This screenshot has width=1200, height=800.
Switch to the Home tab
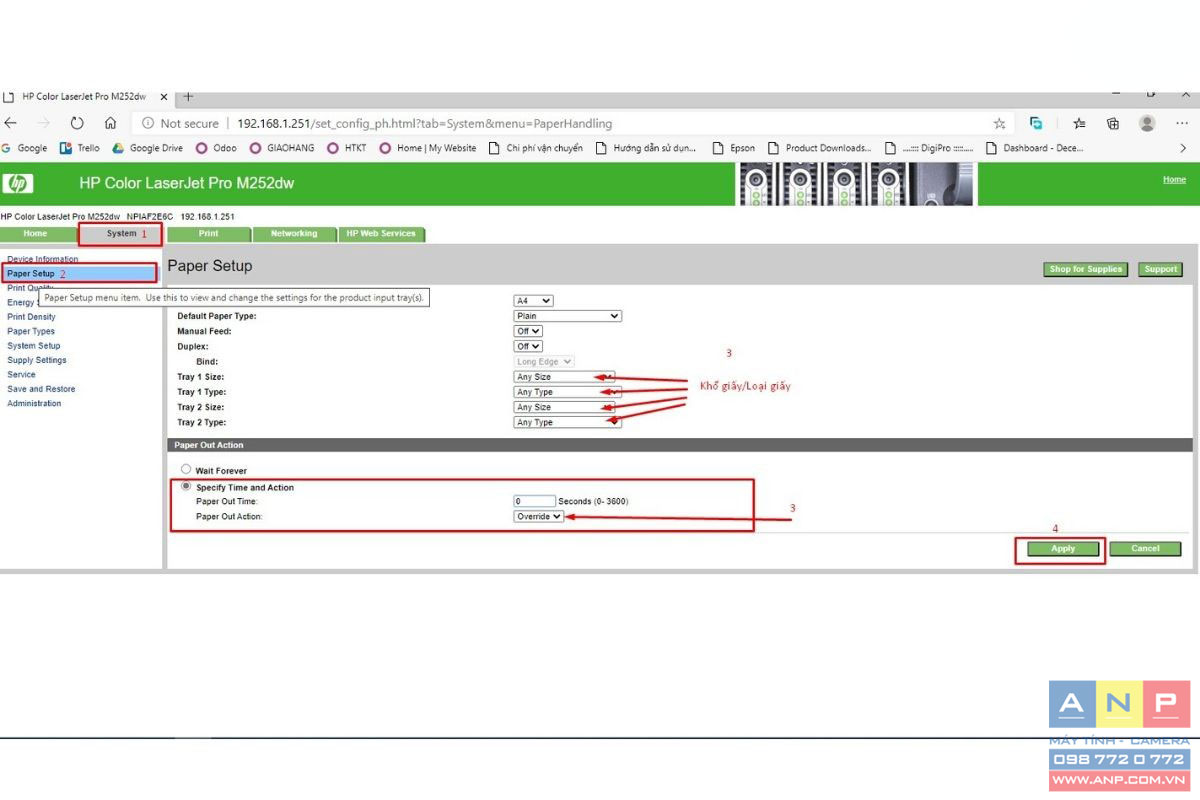(35, 234)
